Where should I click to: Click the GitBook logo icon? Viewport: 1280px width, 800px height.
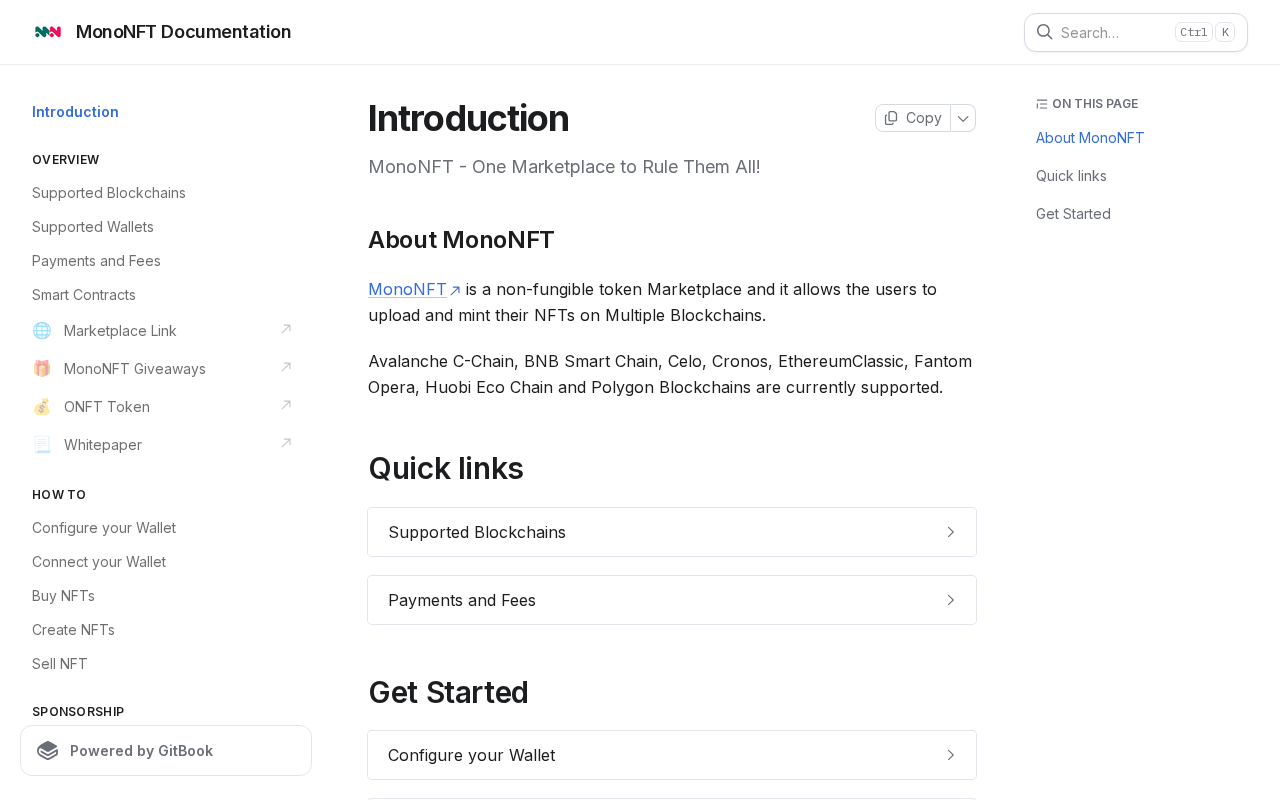[x=48, y=751]
